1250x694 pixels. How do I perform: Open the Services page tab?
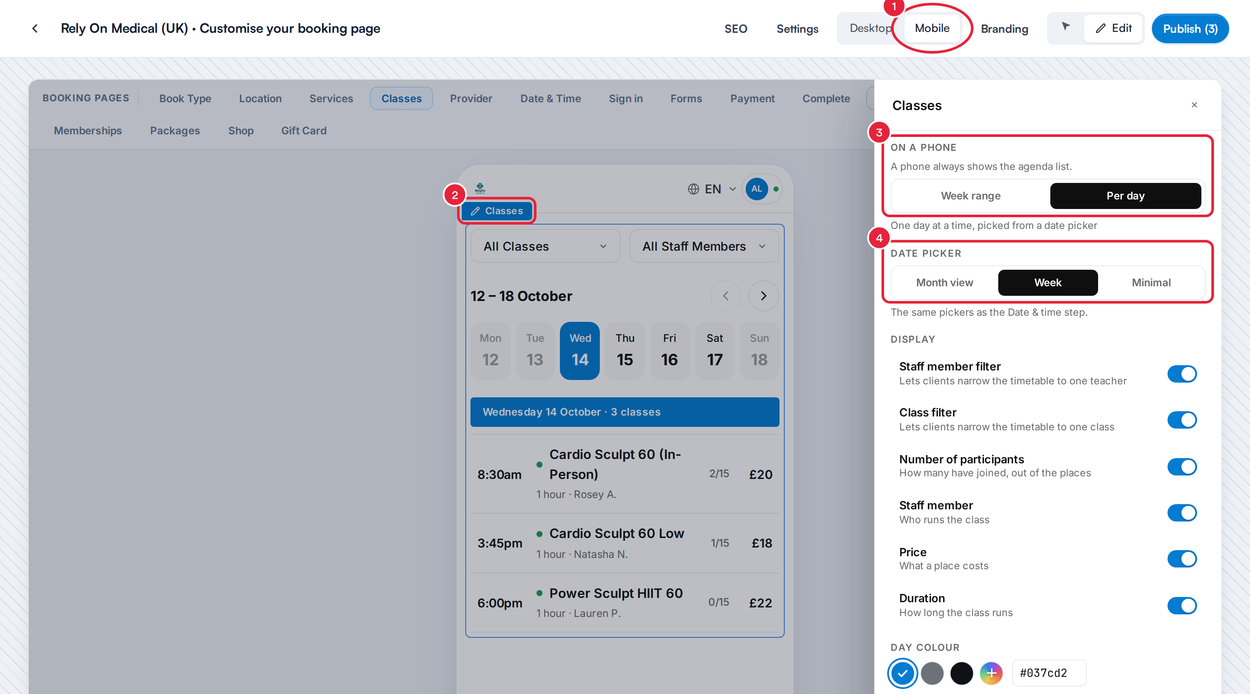click(331, 98)
